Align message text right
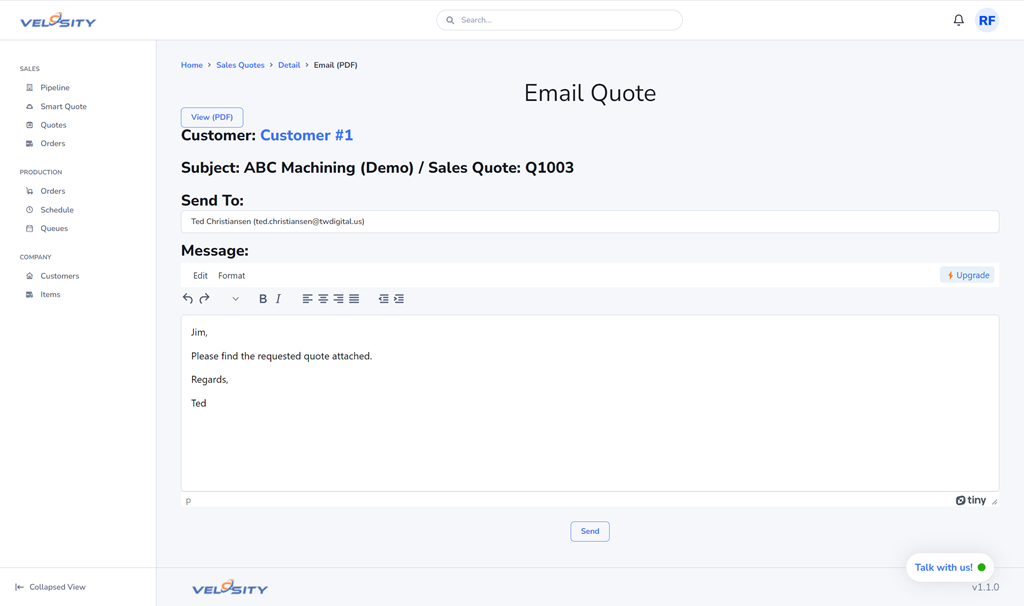 (x=338, y=299)
